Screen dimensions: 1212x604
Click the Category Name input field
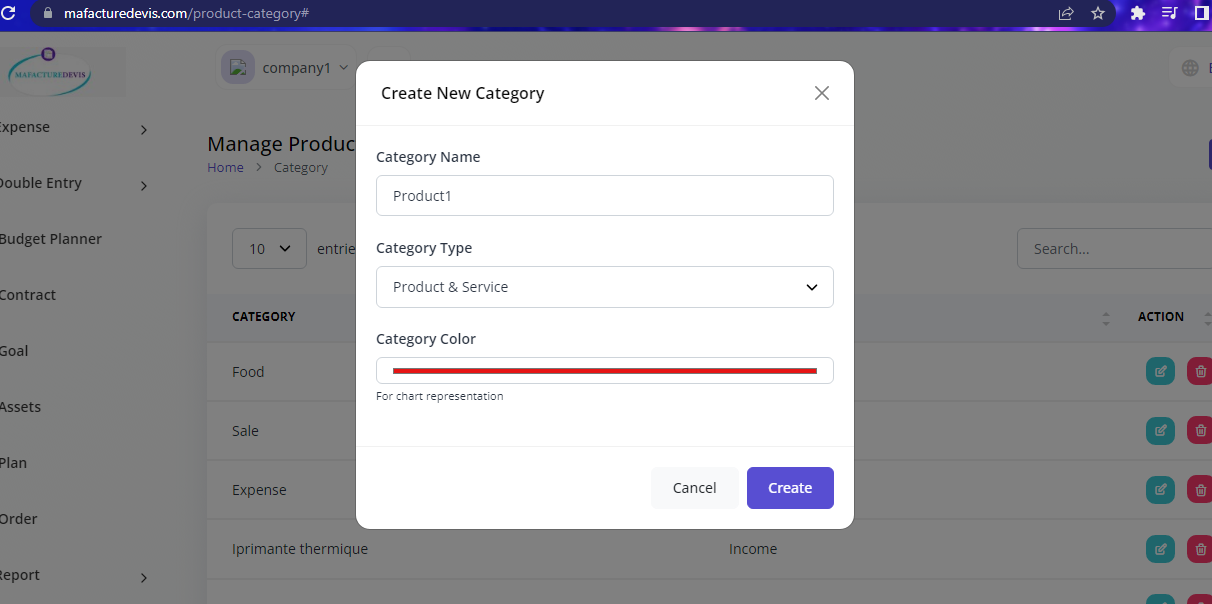click(x=605, y=196)
